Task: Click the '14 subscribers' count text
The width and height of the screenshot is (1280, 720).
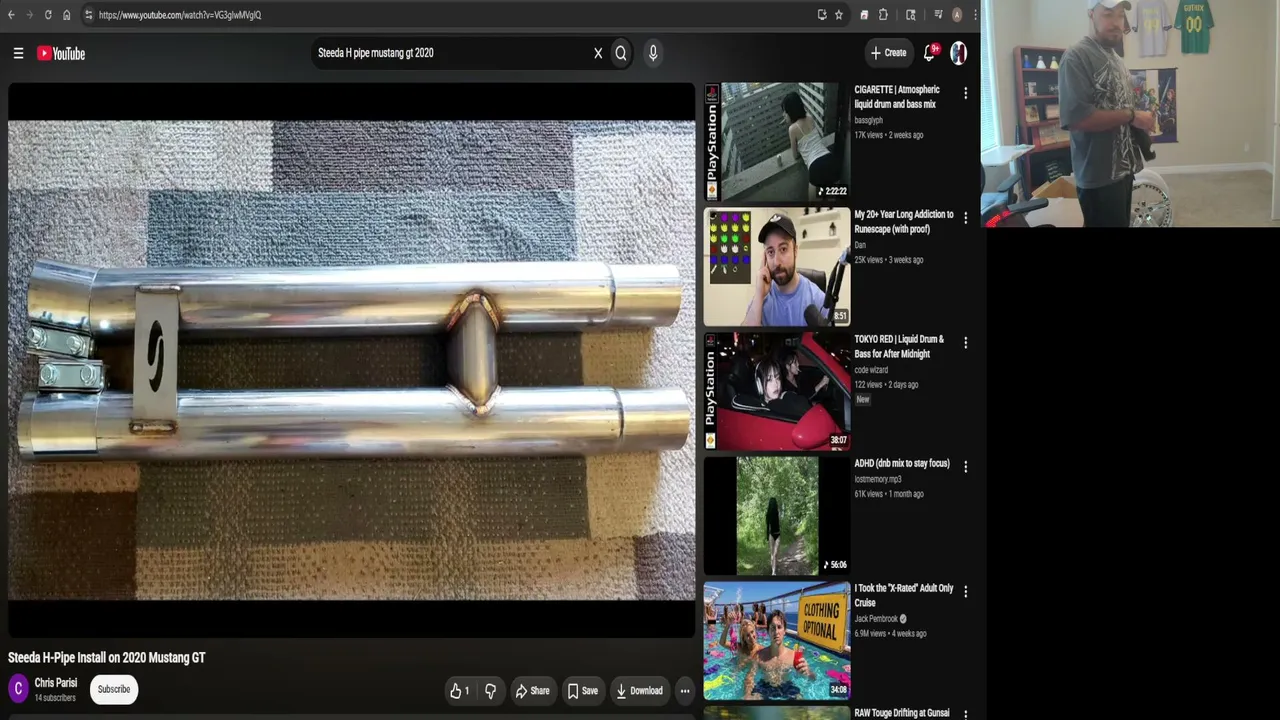Action: (55, 698)
